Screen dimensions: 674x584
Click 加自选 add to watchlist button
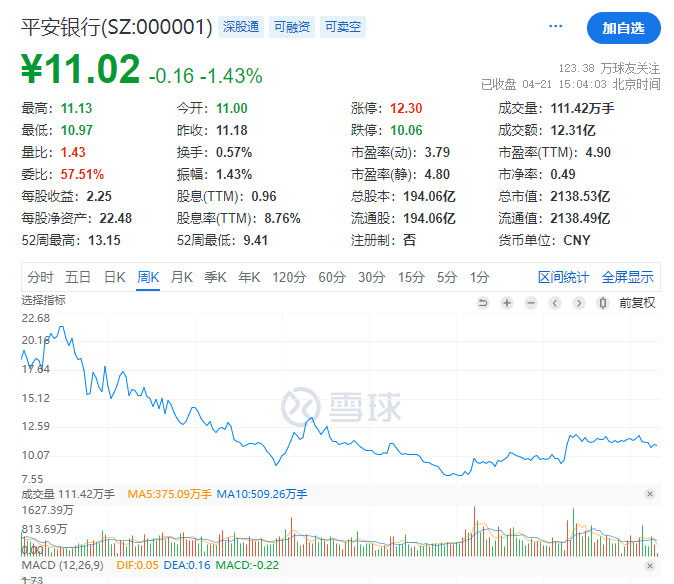tap(624, 28)
